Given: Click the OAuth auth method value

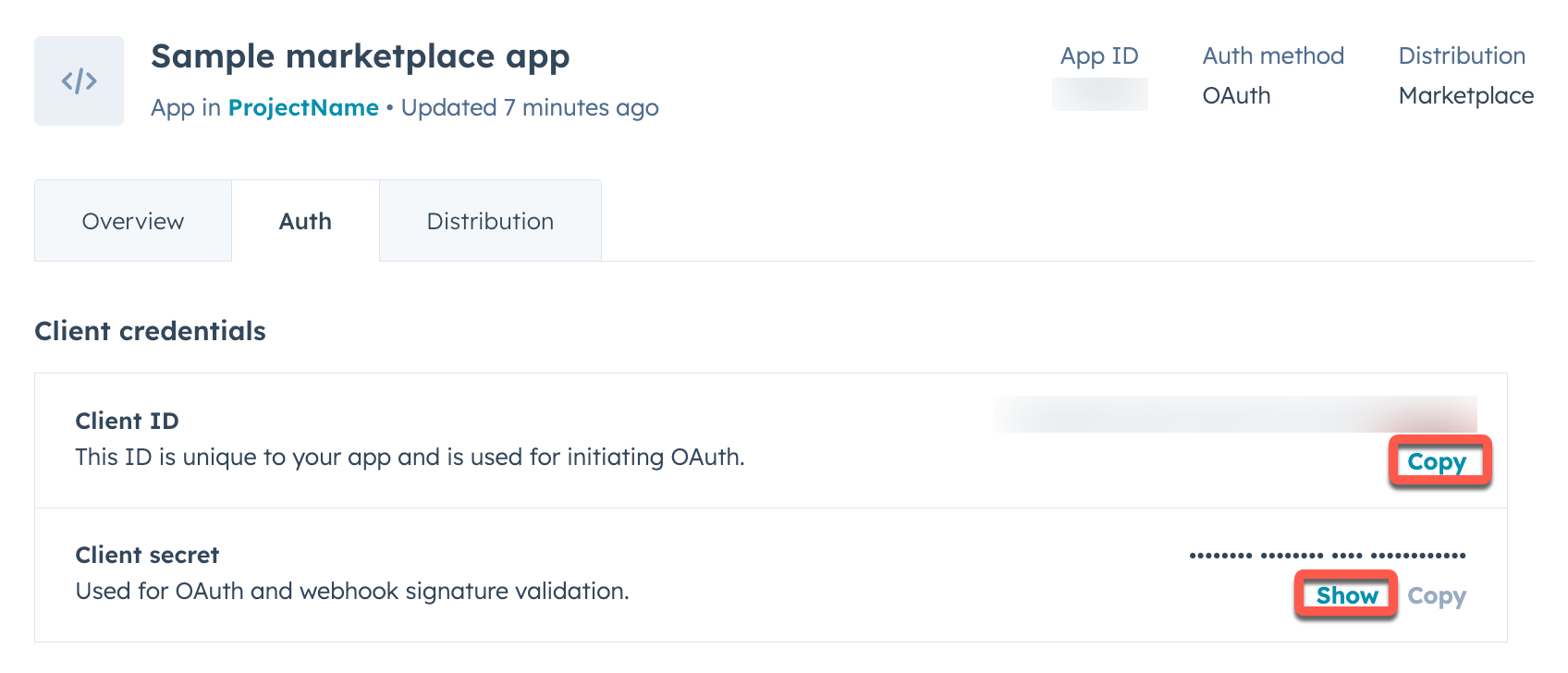Looking at the screenshot, I should click(1236, 95).
